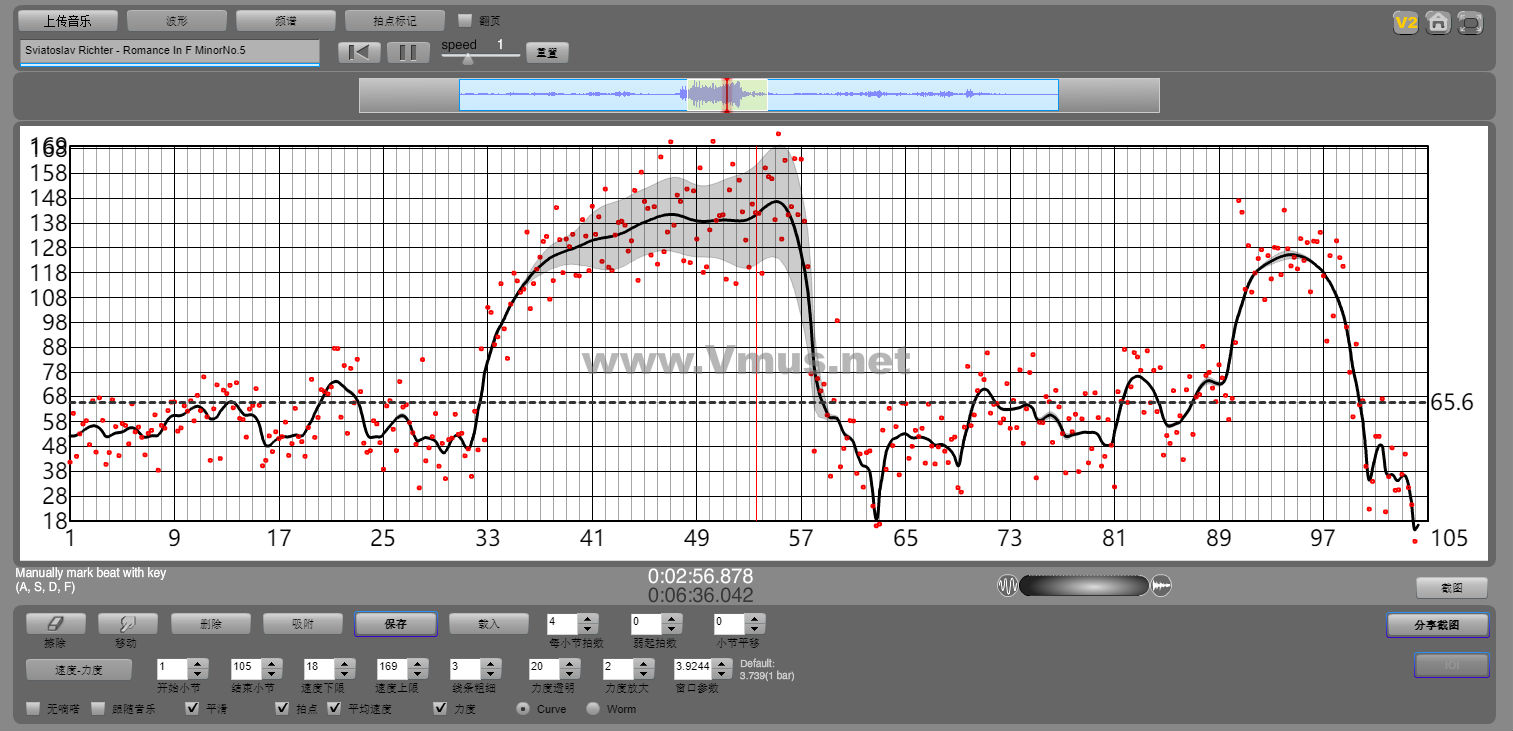
Task: Enable the 翻页 page-turn checkbox
Action: (464, 20)
